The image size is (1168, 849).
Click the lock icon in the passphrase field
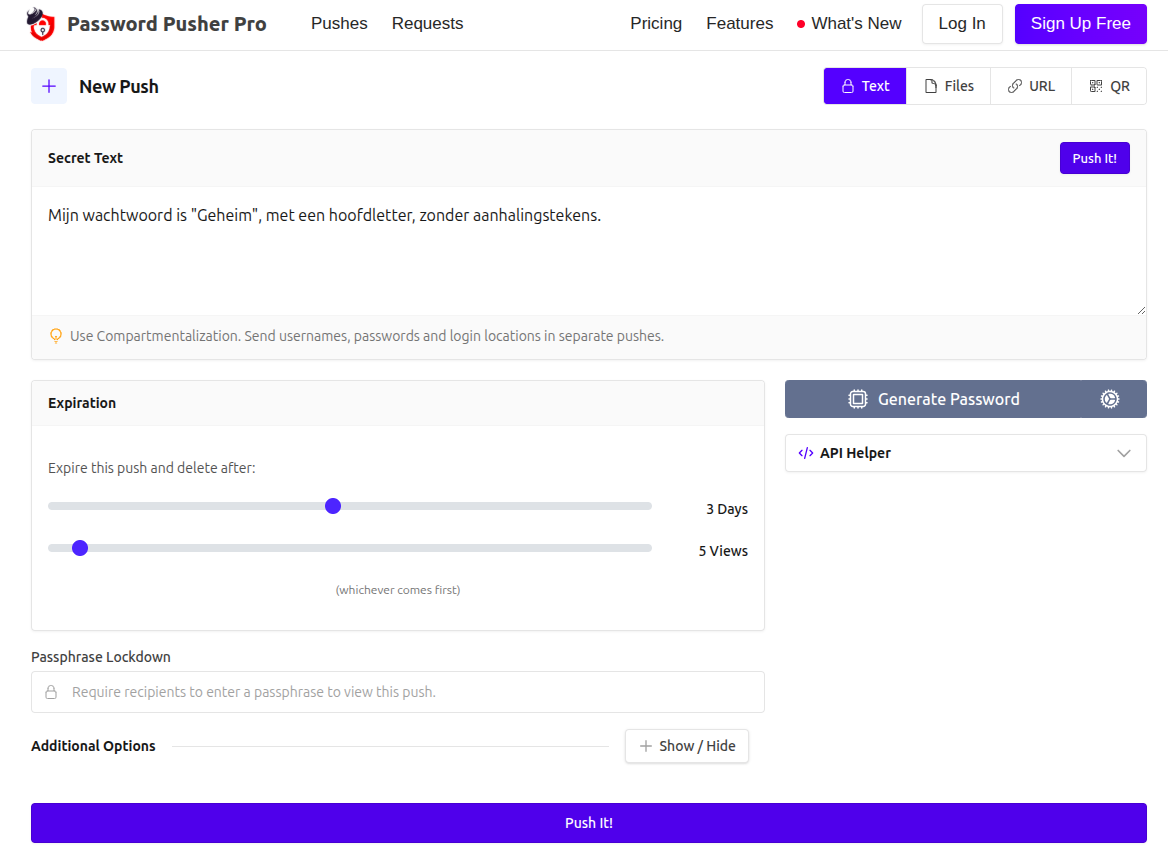click(x=51, y=693)
